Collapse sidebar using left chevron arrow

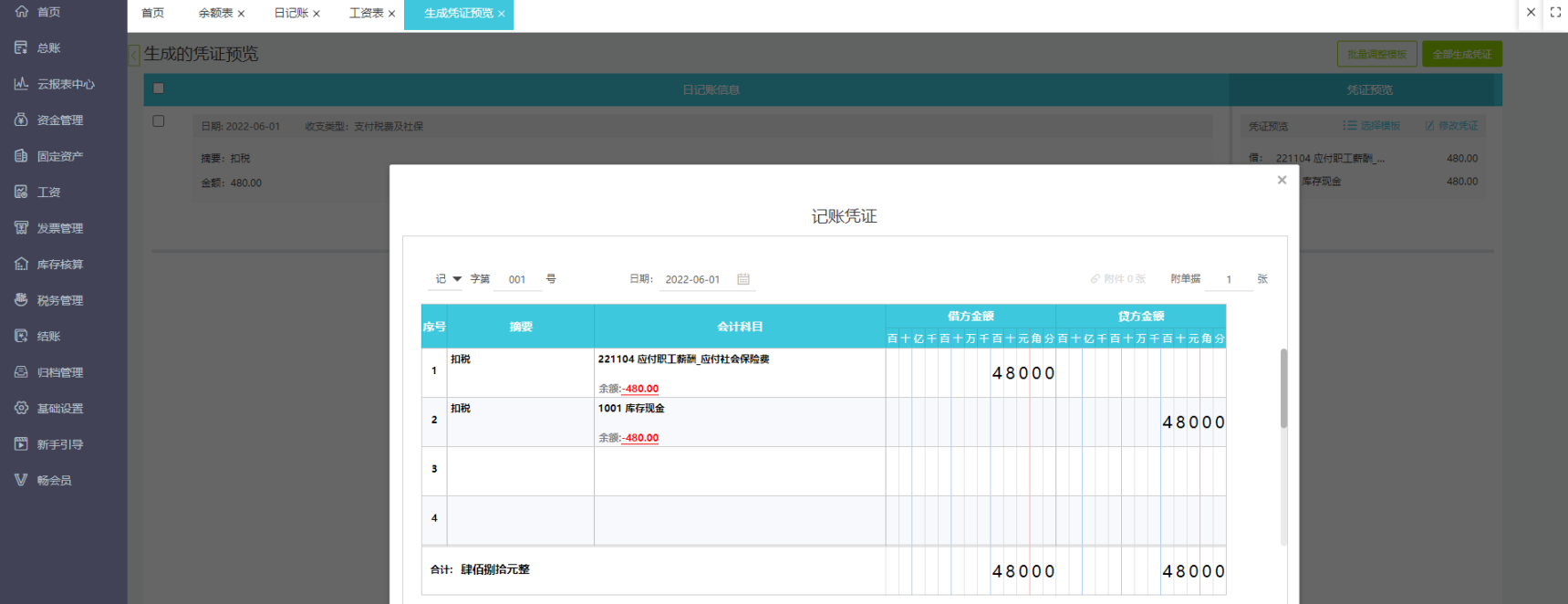click(134, 56)
